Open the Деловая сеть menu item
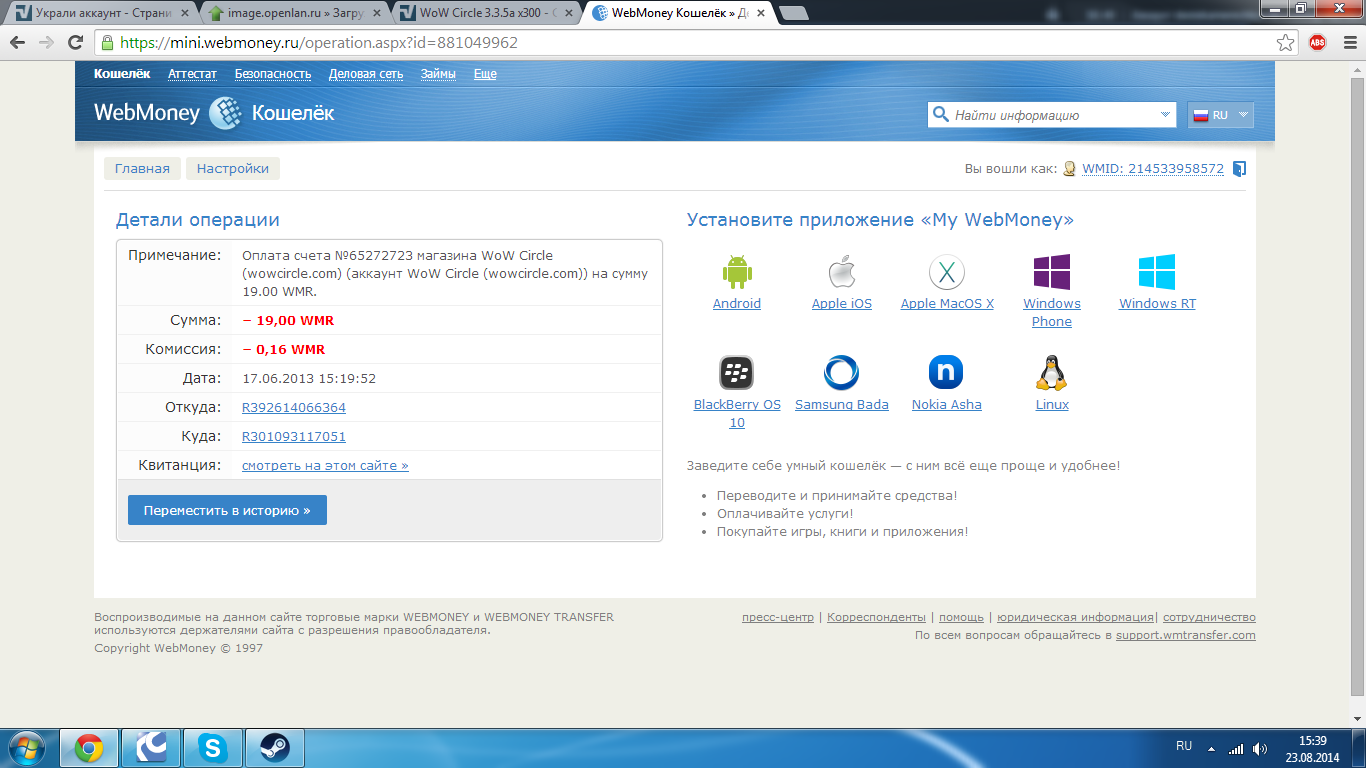Viewport: 1366px width, 768px height. [x=366, y=74]
